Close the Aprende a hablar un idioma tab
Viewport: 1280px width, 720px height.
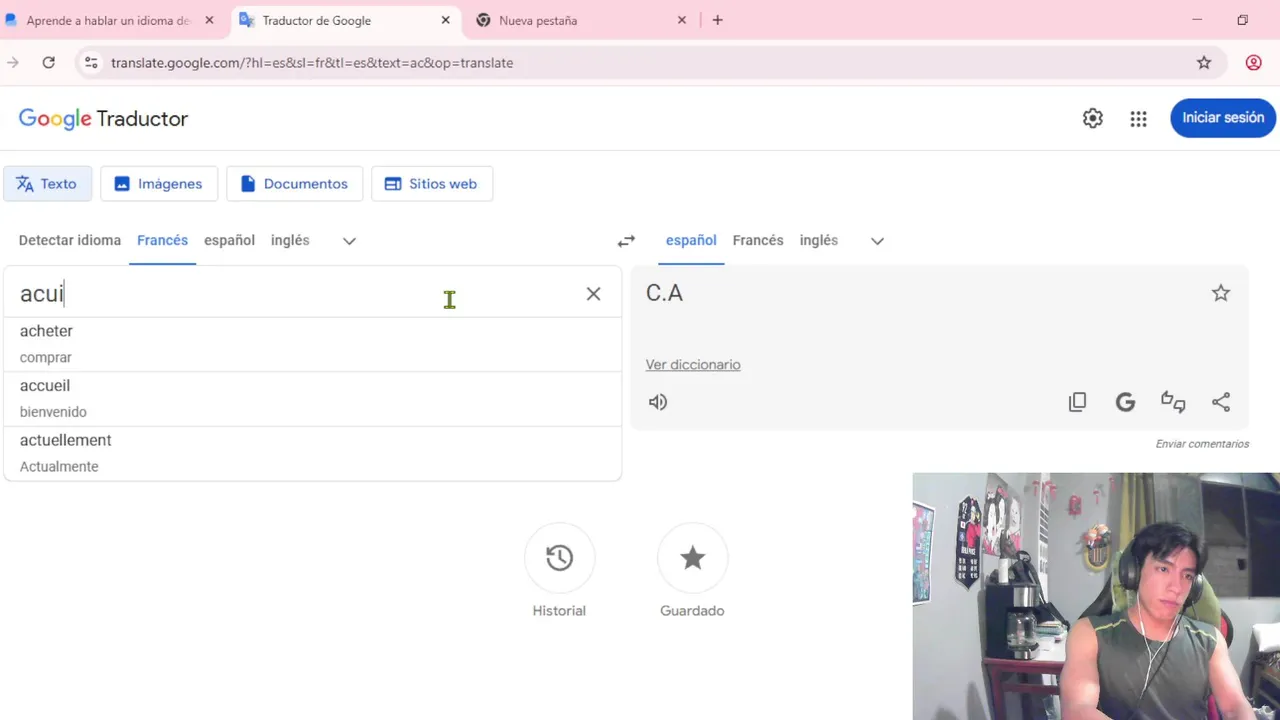[x=209, y=20]
